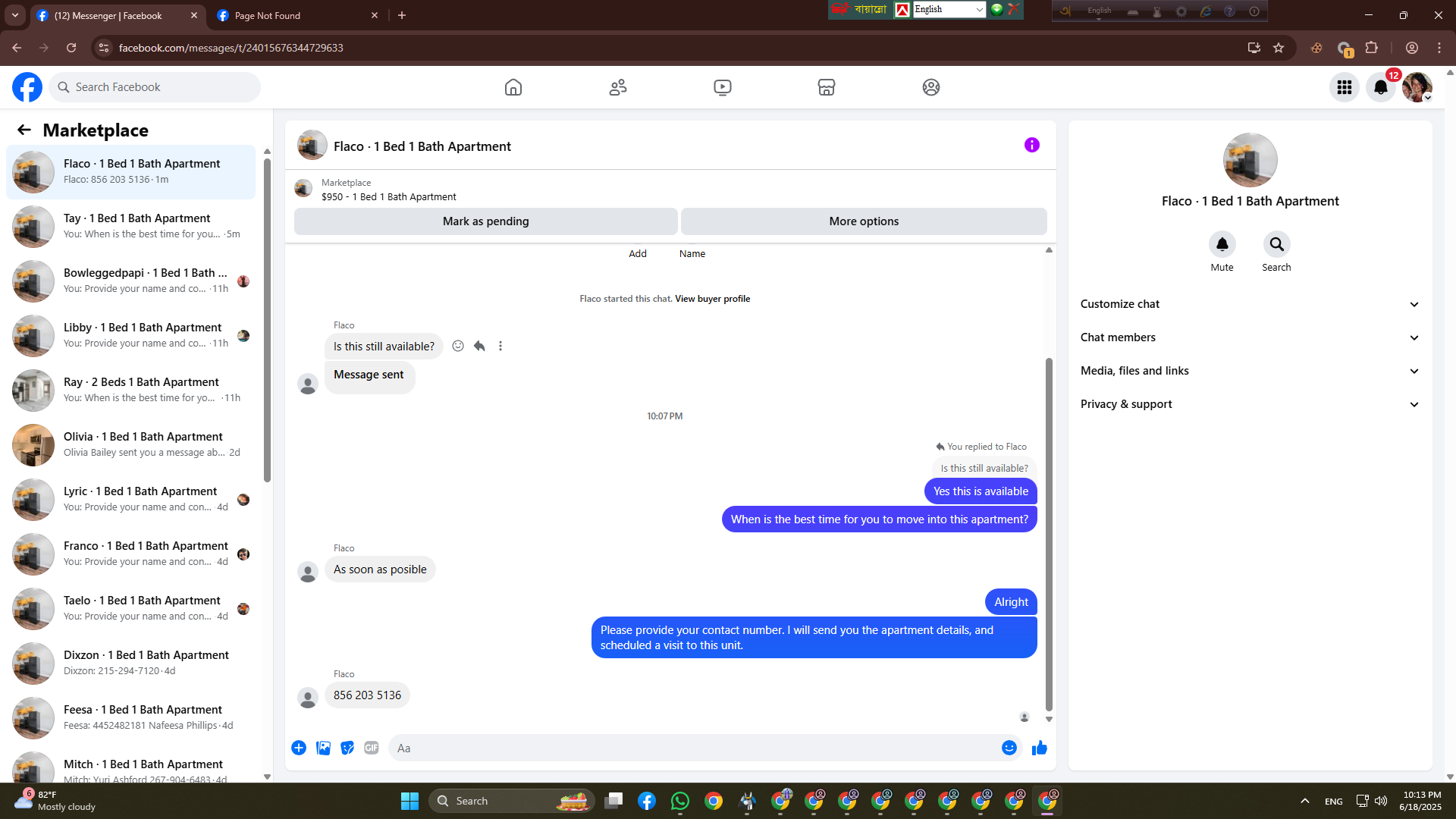Switch to the Page Not Found tab
1456x819 pixels.
(298, 15)
